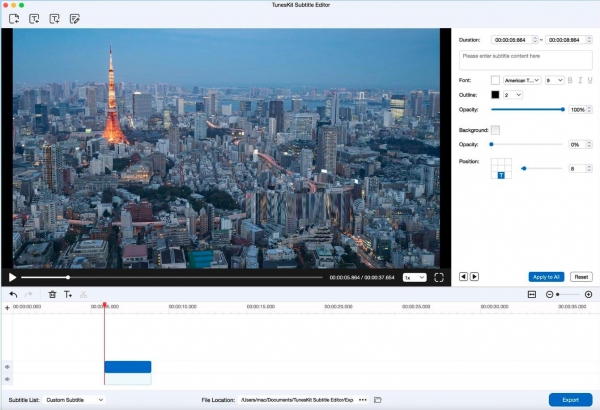Open the font size dropdown

[x=554, y=80]
